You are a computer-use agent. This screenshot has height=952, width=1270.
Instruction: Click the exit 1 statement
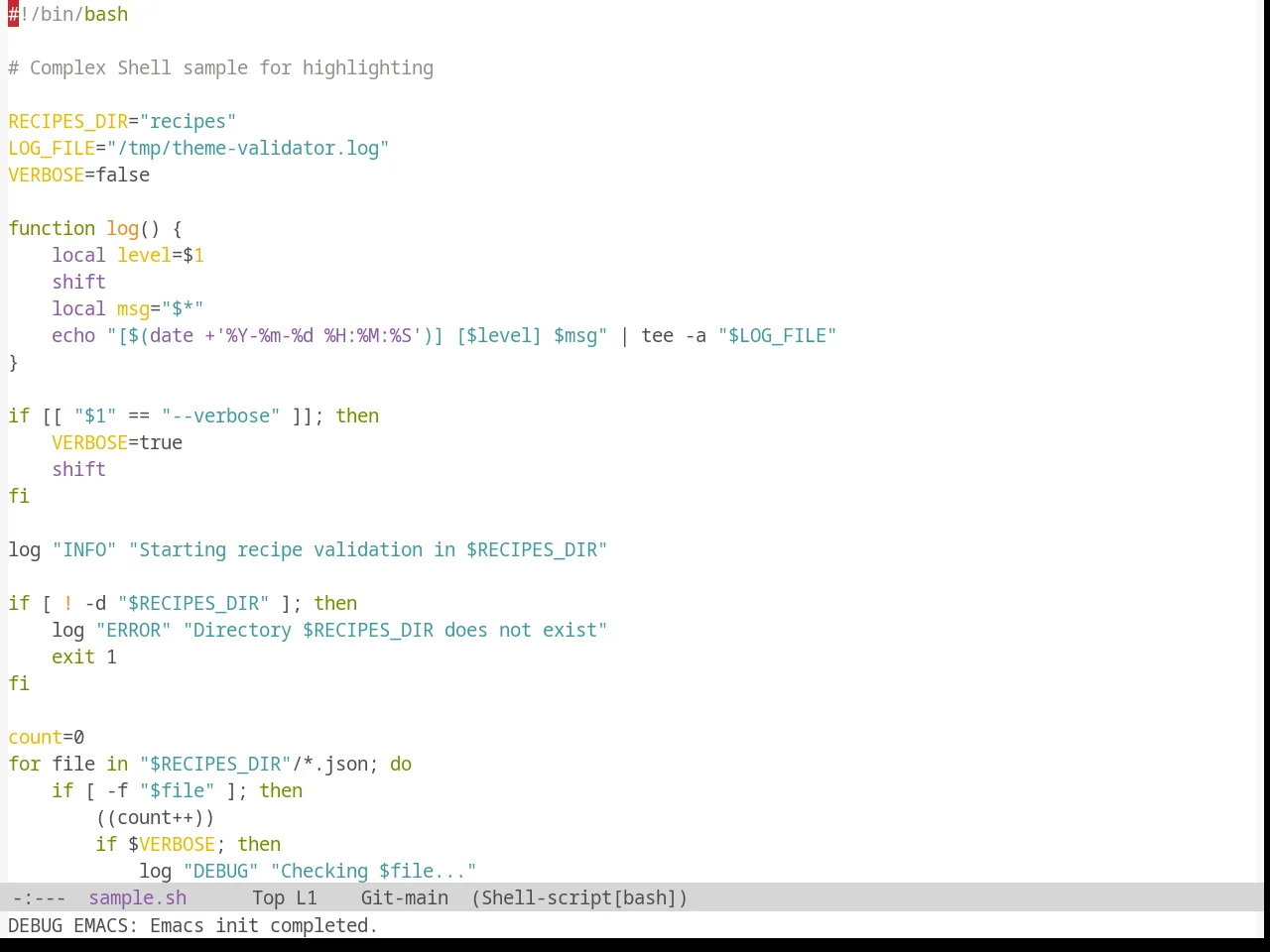84,656
